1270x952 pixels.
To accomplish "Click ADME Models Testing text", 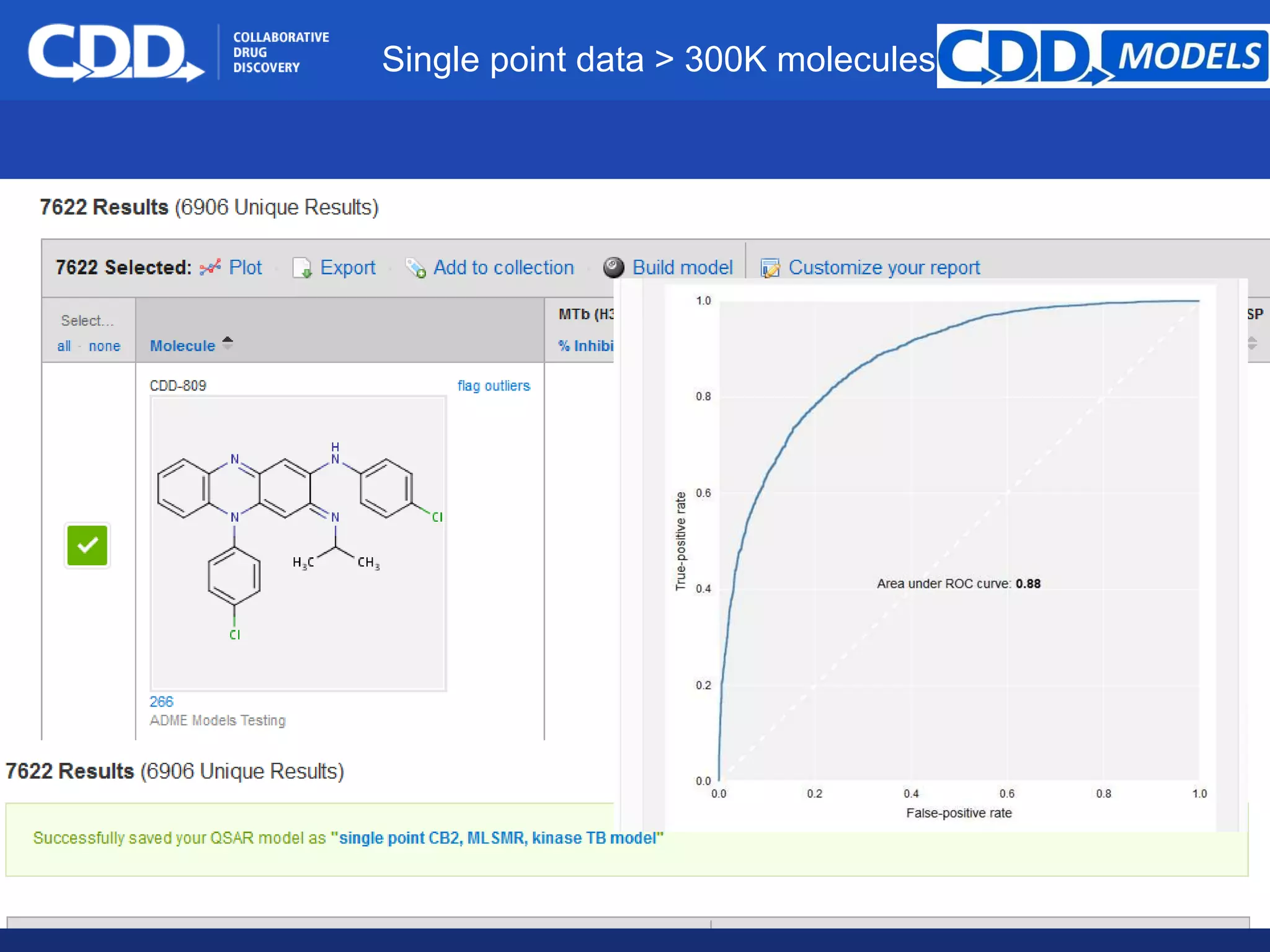I will pos(218,720).
